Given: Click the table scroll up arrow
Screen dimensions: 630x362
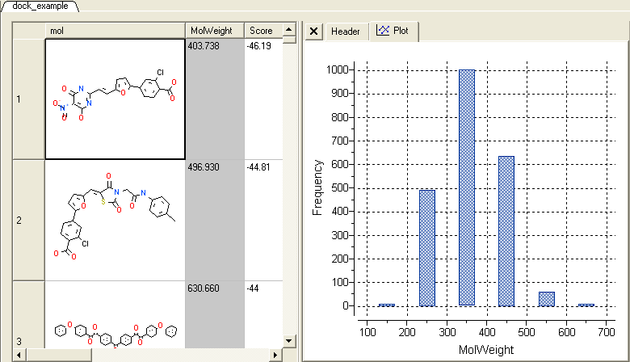Looking at the screenshot, I should point(289,29).
